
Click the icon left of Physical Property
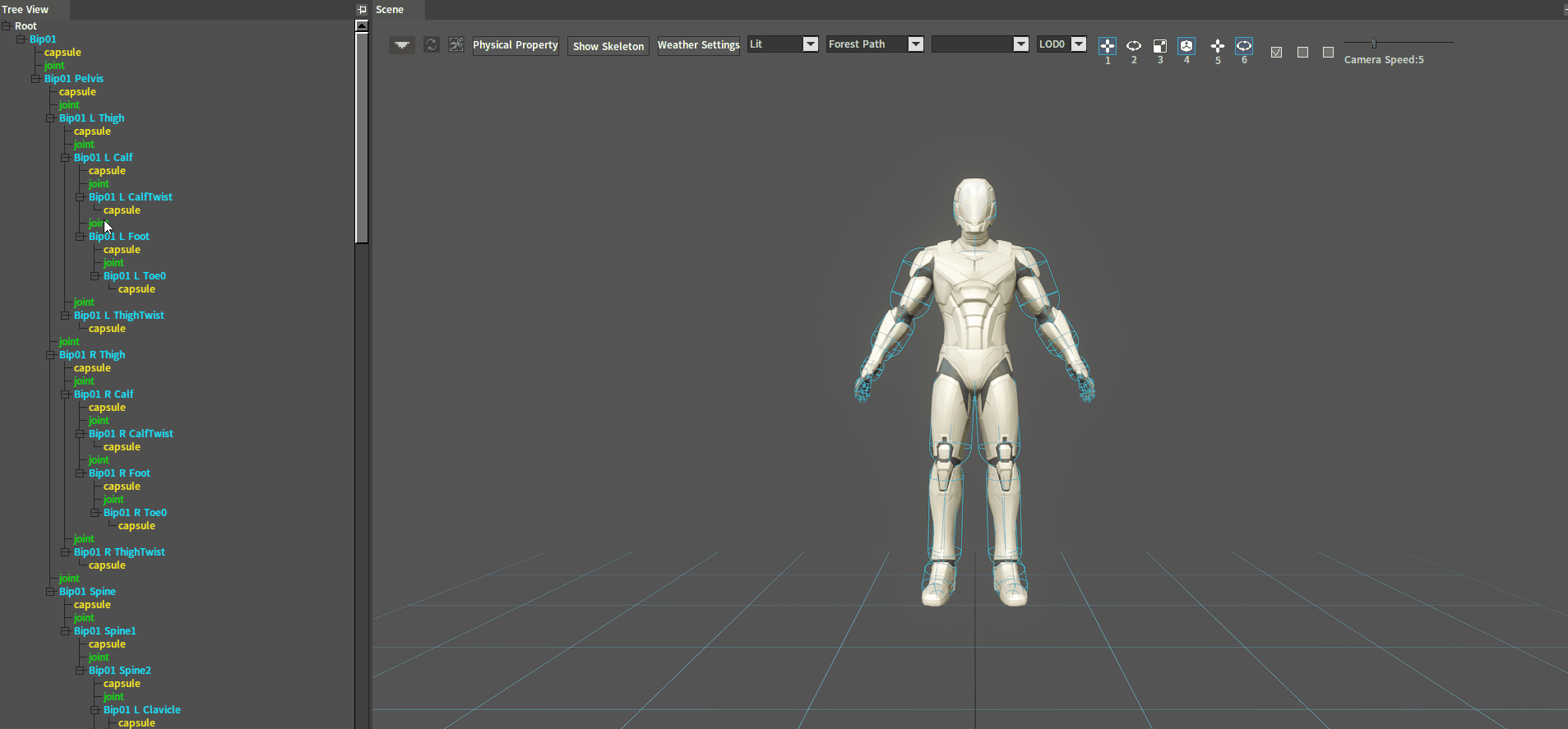(x=456, y=44)
